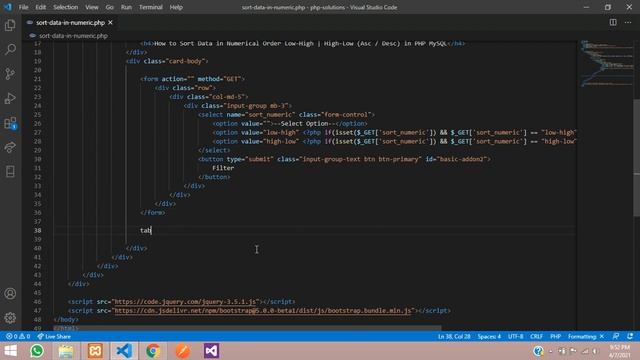Click the Ln 38, Col 28 position indicator
Screen dimensions: 640x360
[x=454, y=336]
